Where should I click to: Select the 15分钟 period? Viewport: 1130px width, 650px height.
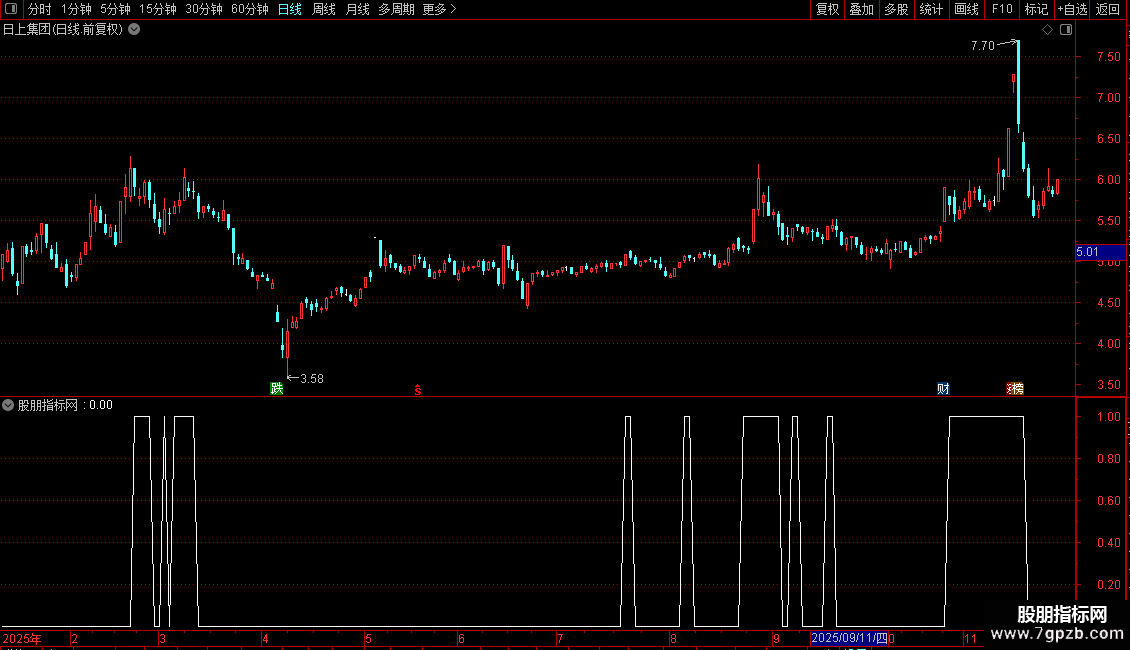(x=158, y=9)
